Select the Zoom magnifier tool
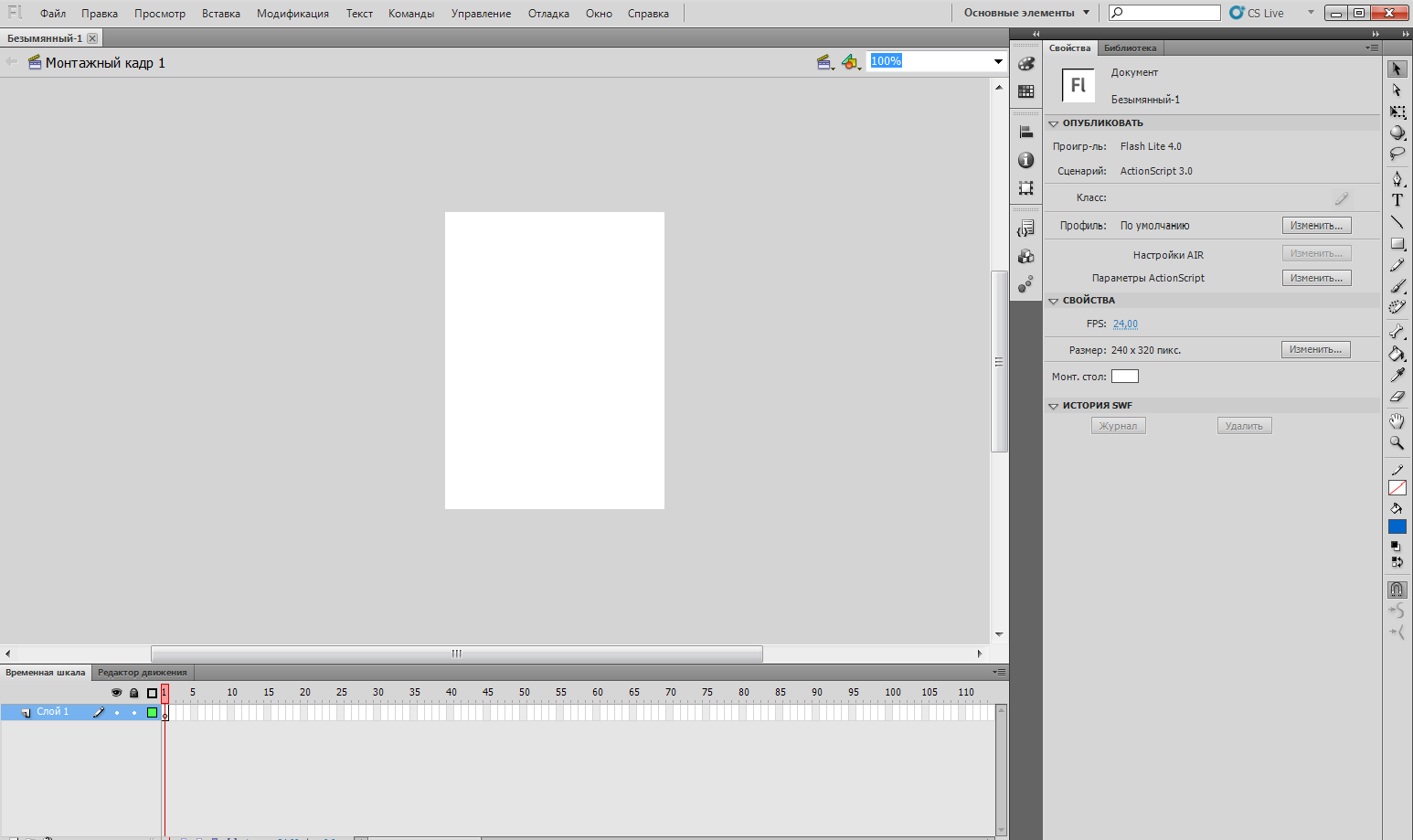 click(1397, 442)
